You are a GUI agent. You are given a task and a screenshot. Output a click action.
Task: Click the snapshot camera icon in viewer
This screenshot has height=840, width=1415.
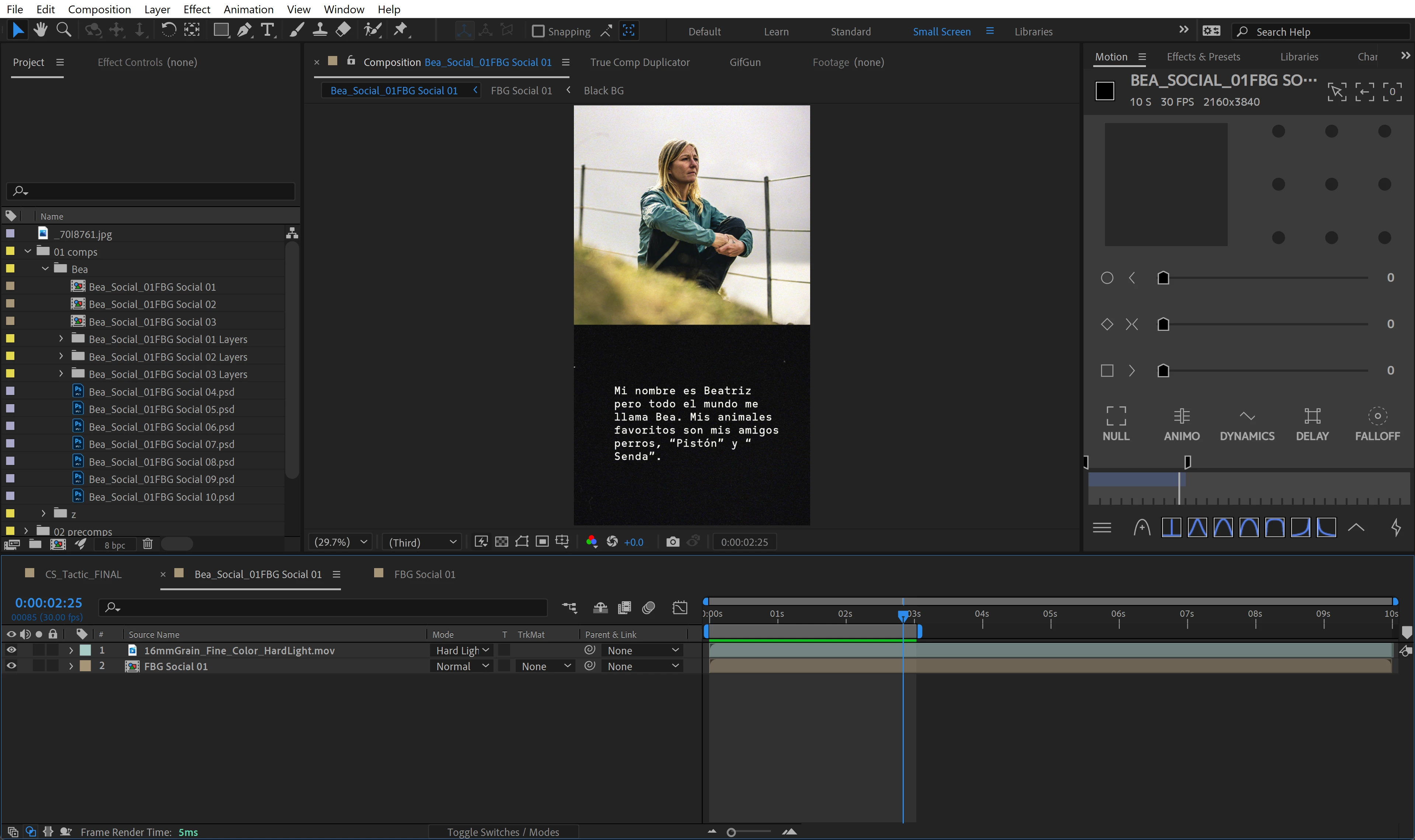672,542
